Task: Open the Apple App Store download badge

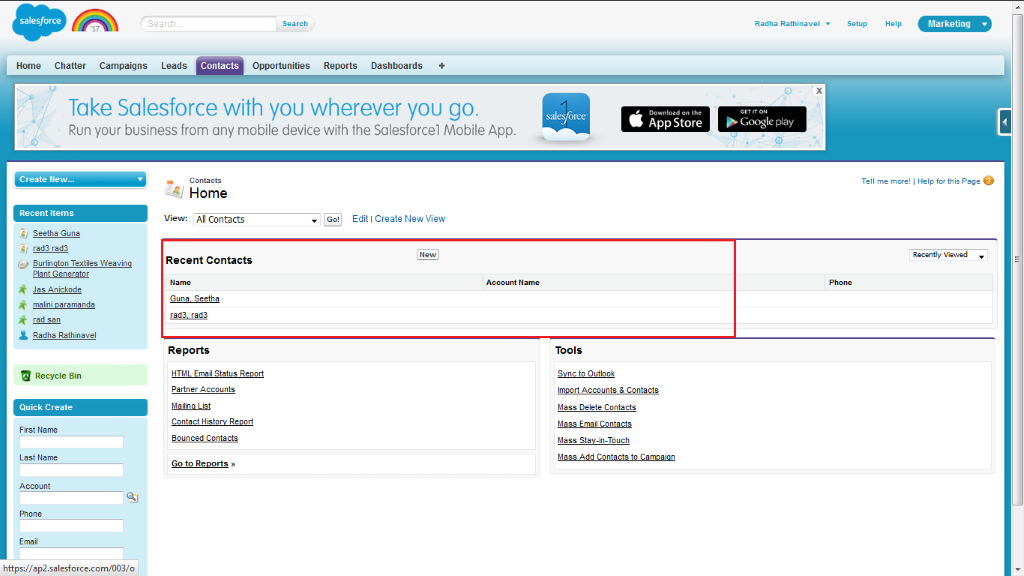Action: (665, 119)
